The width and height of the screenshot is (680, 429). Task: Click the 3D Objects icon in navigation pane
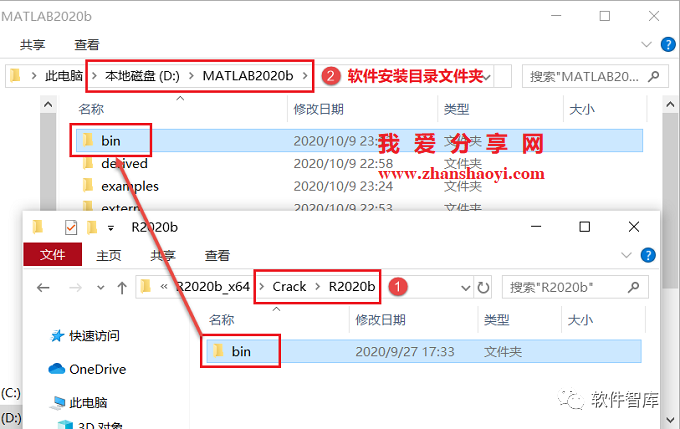tap(65, 424)
